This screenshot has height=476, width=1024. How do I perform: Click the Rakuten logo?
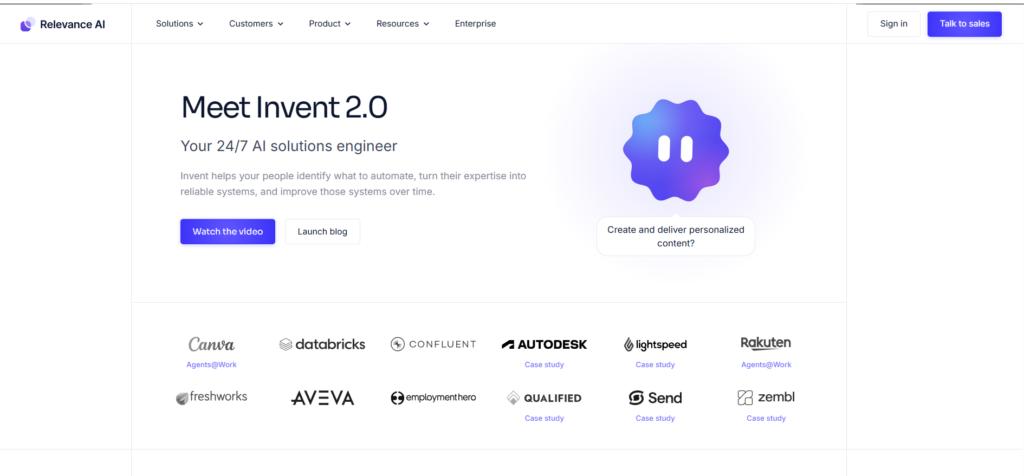pos(766,343)
